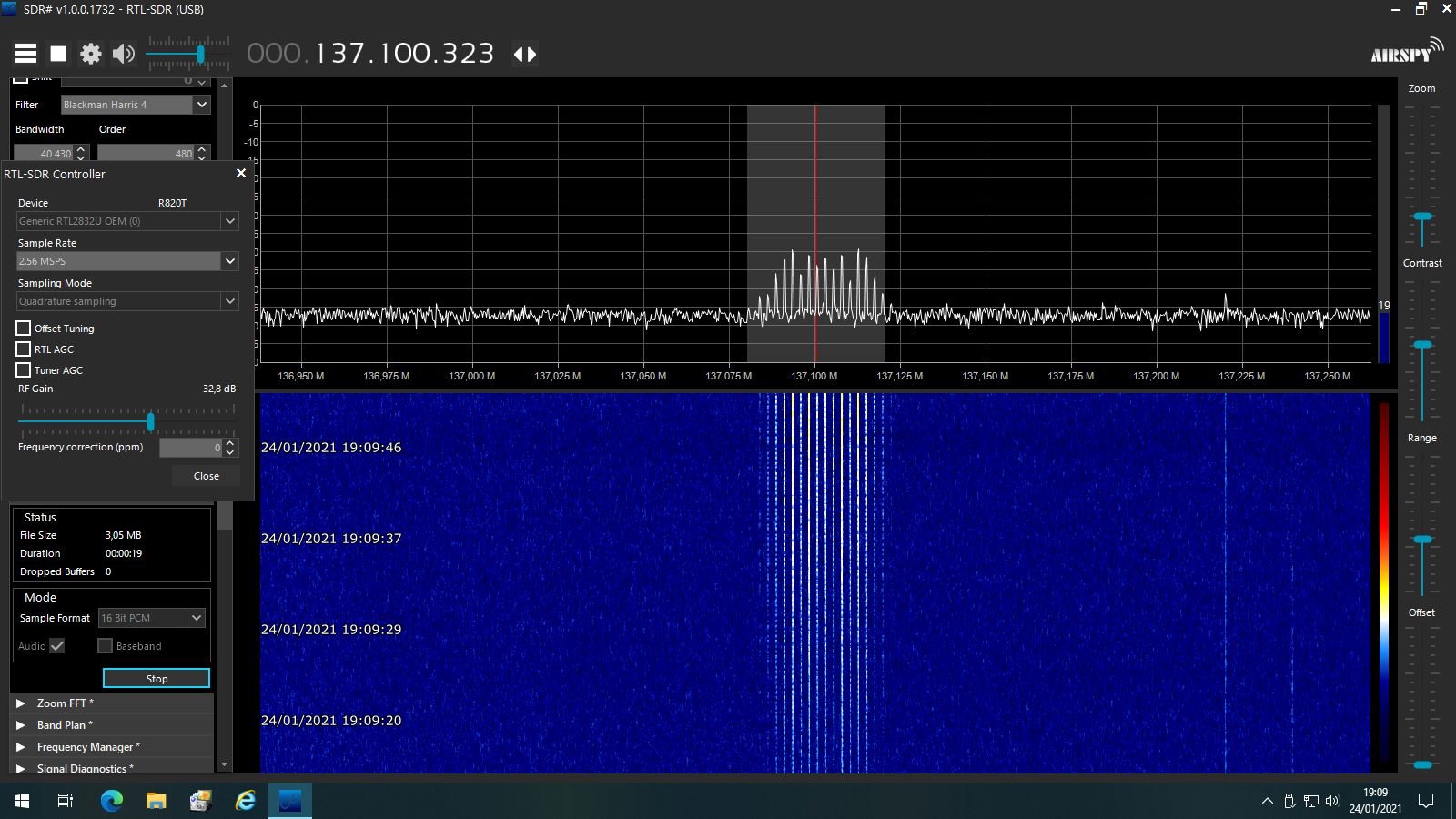
Task: Enable the RTL AGC checkbox
Action: 24,349
